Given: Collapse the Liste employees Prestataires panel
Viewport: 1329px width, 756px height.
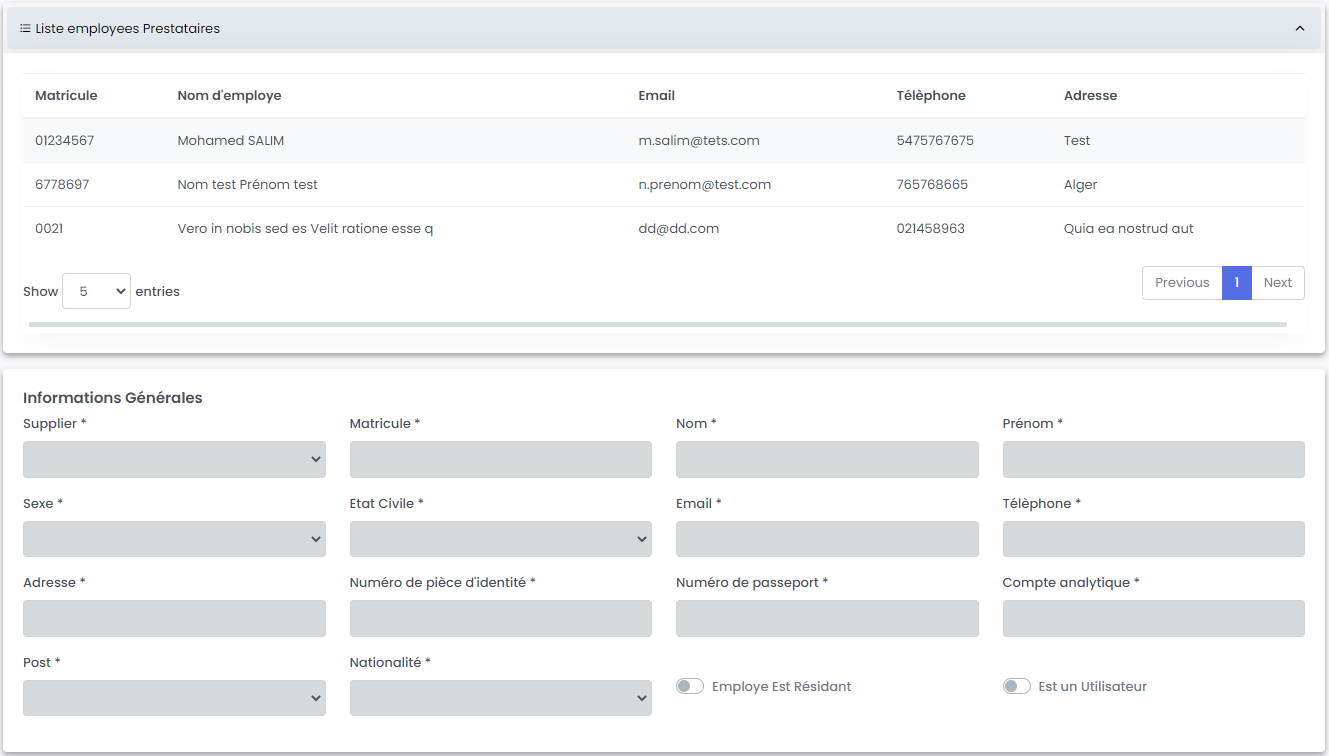Looking at the screenshot, I should point(1299,29).
